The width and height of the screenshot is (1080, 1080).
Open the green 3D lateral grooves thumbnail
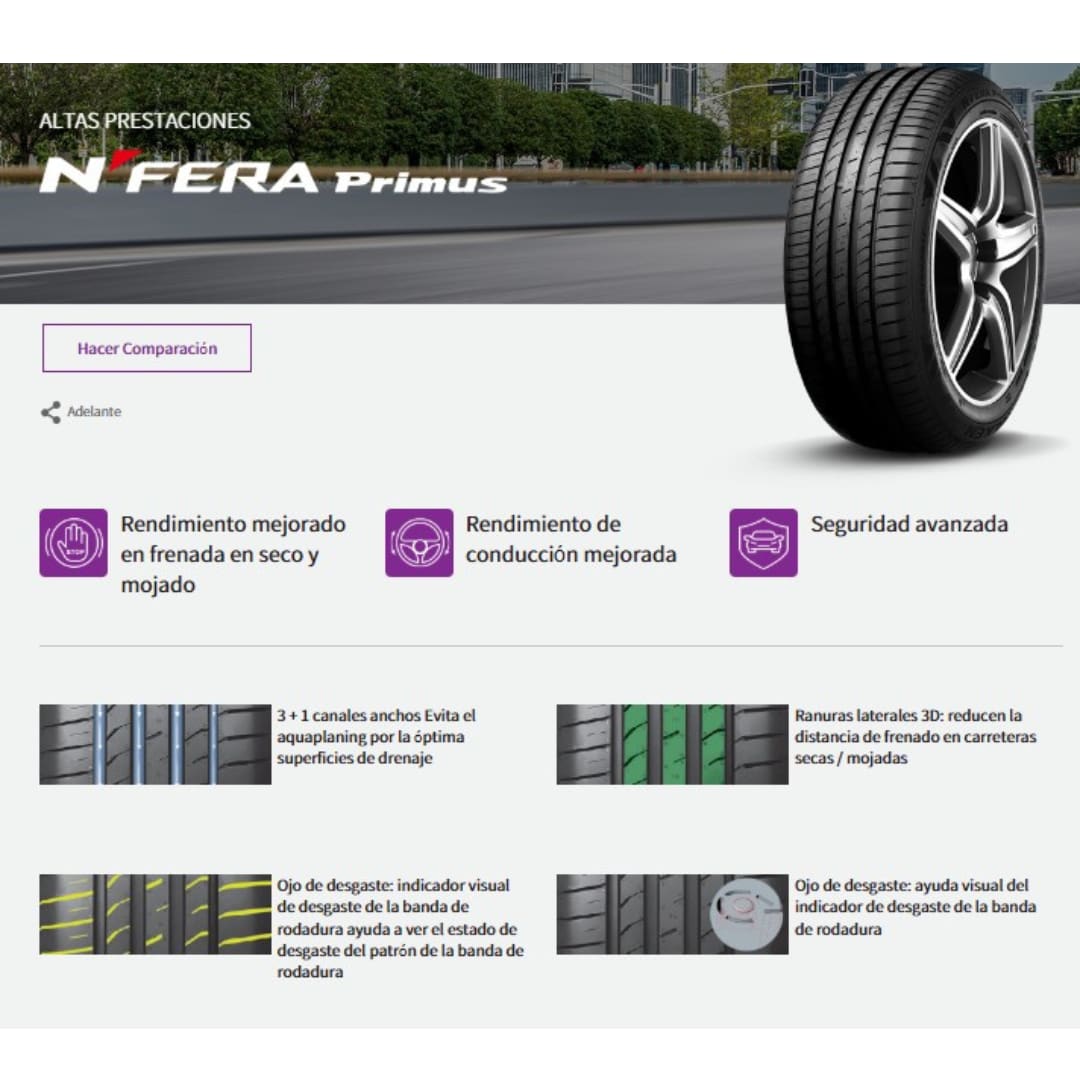pos(672,744)
